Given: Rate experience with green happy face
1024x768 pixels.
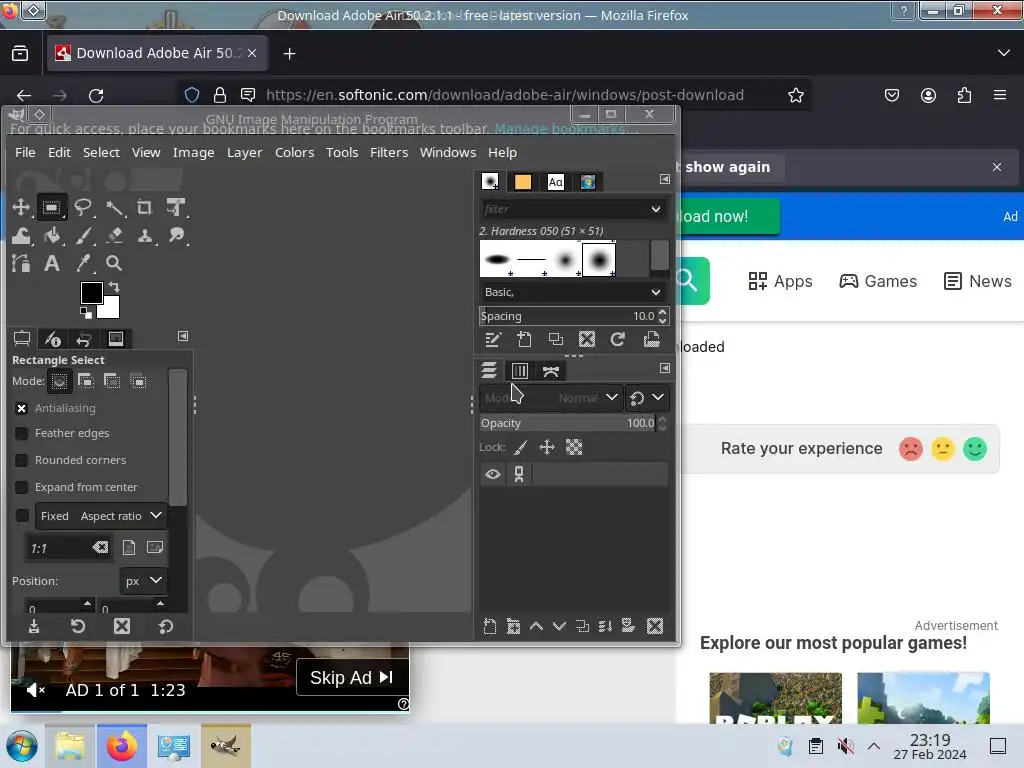Looking at the screenshot, I should coord(974,449).
